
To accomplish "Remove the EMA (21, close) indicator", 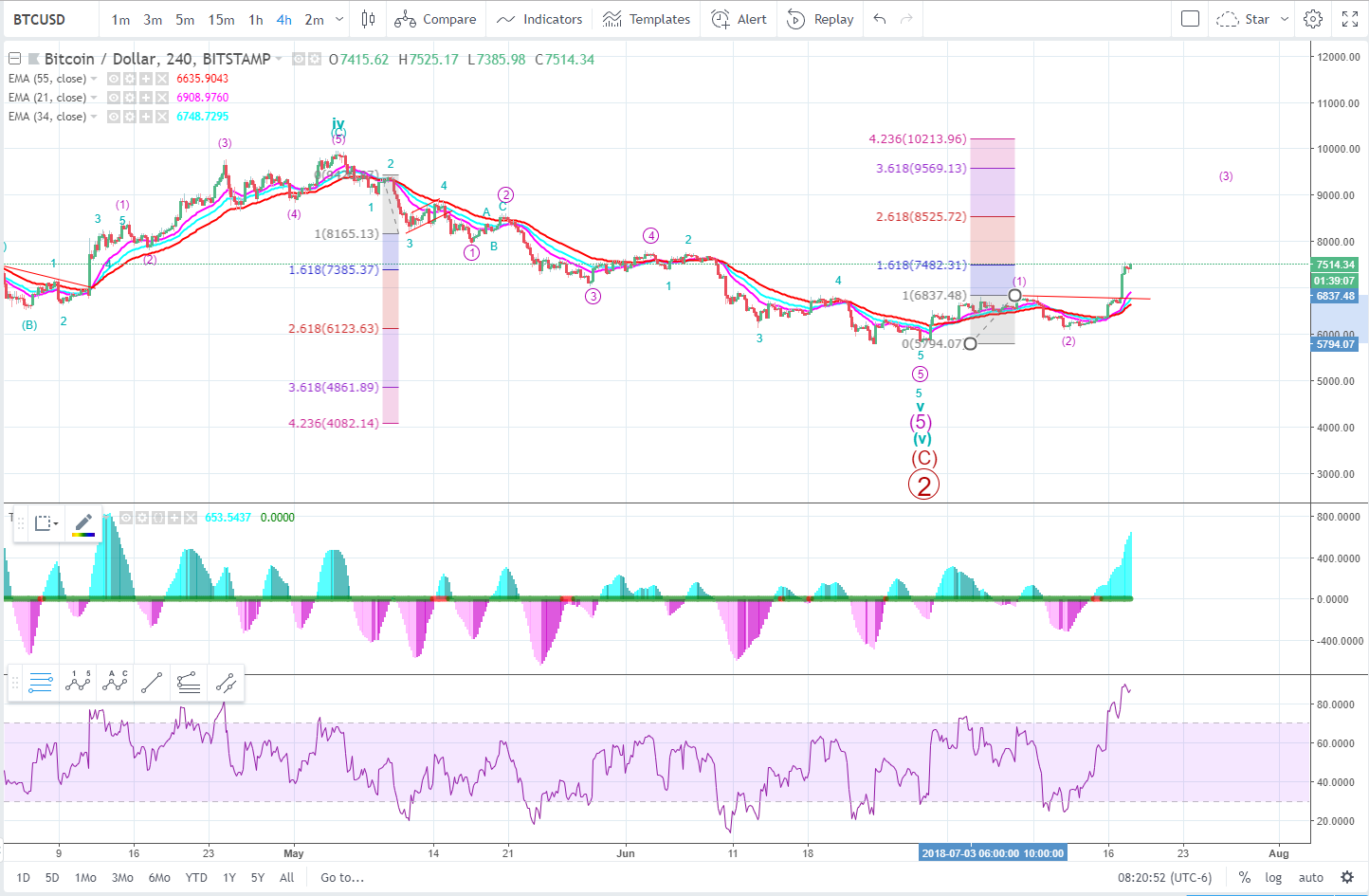I will pos(162,98).
